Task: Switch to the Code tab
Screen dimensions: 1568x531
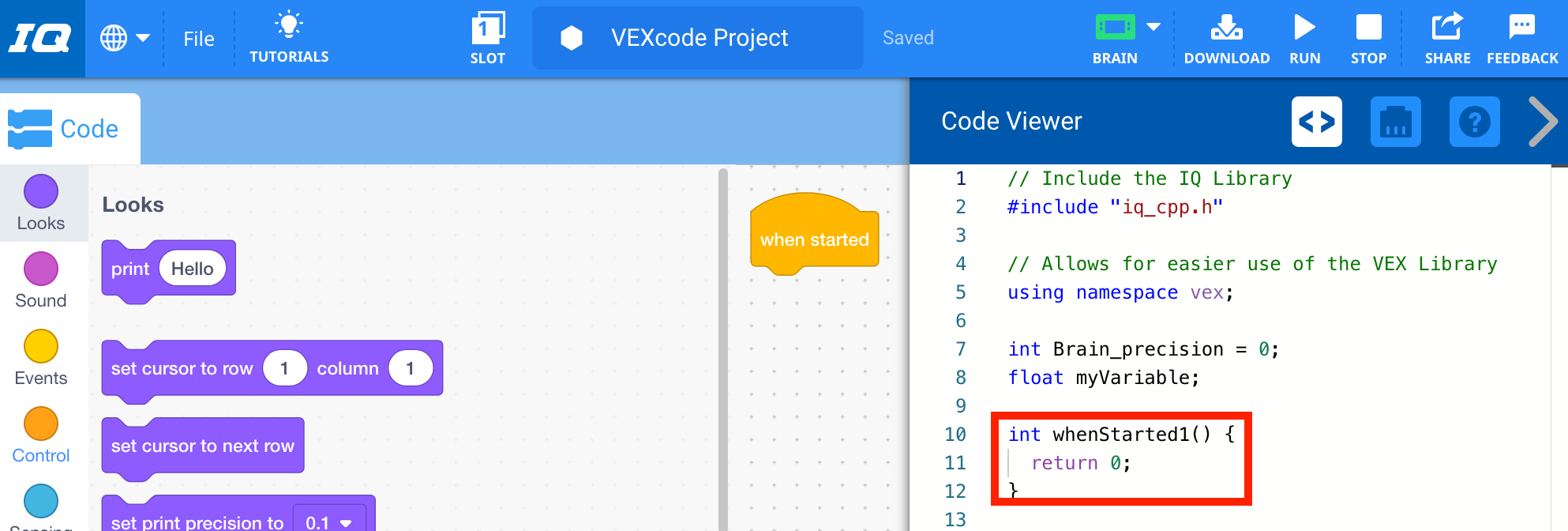Action: 69,129
